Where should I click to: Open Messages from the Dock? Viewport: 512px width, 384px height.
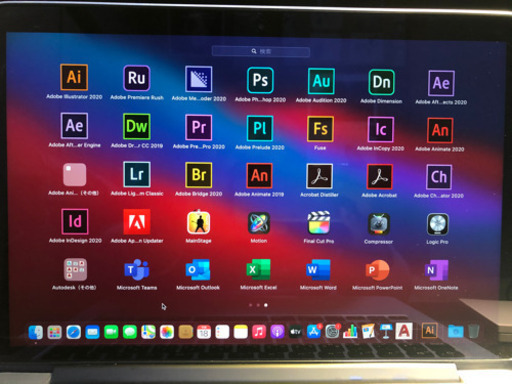click(x=130, y=332)
